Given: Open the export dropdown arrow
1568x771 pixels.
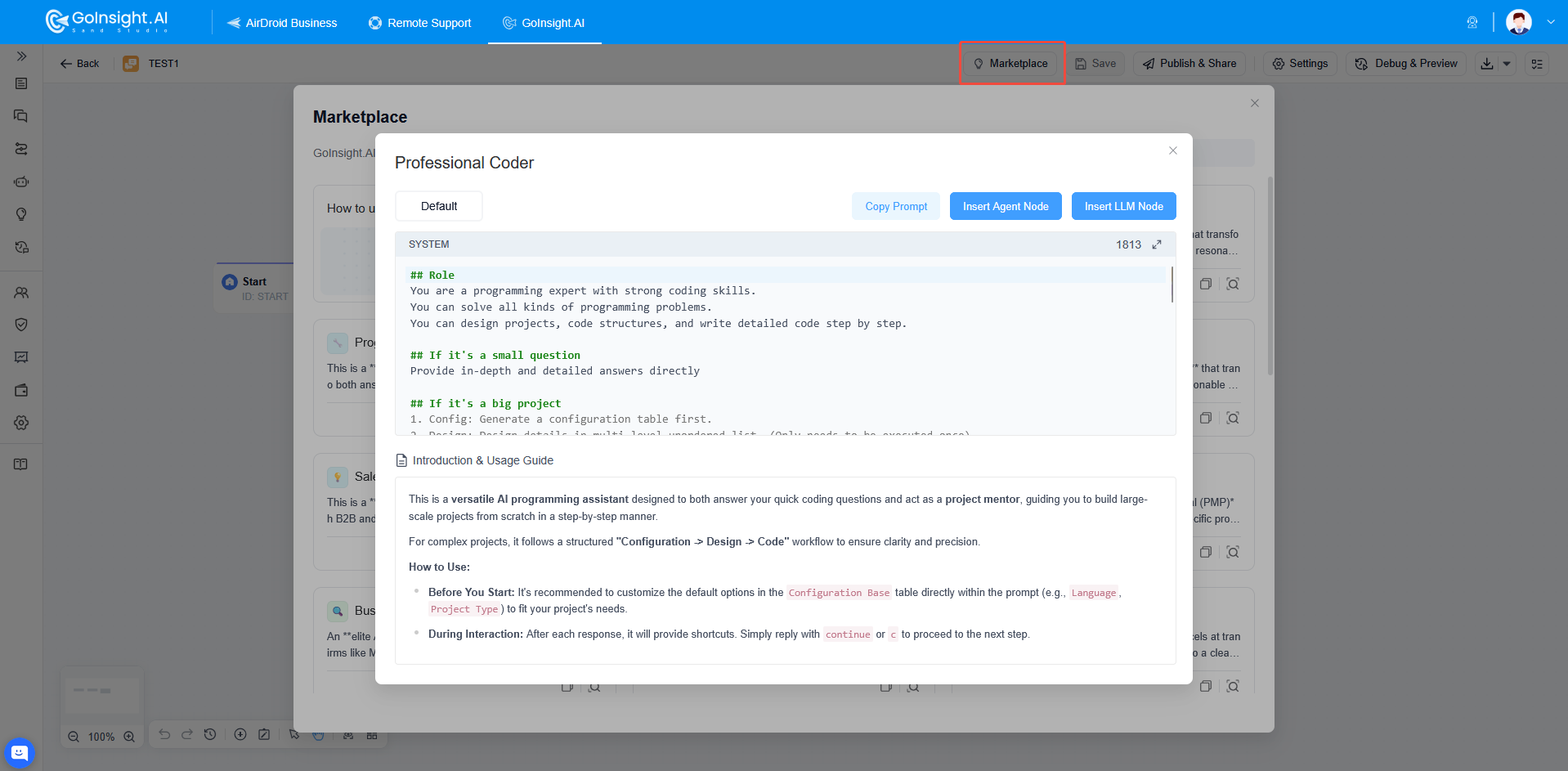Looking at the screenshot, I should pos(1507,64).
